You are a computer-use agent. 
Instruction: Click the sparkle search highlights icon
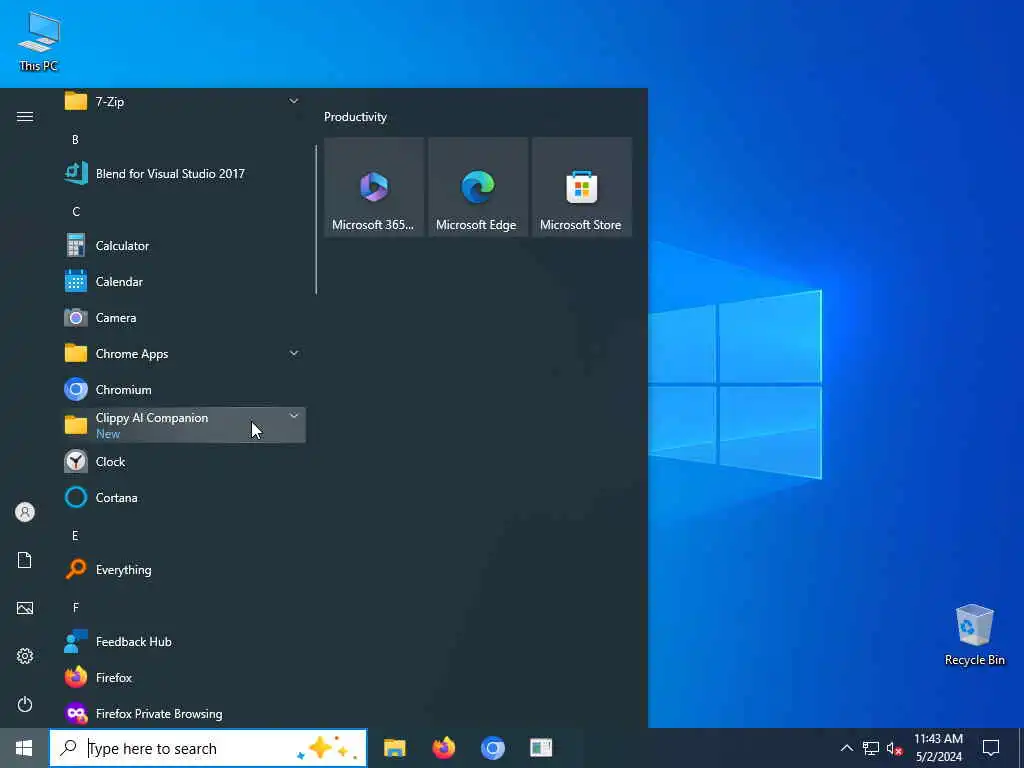click(328, 748)
